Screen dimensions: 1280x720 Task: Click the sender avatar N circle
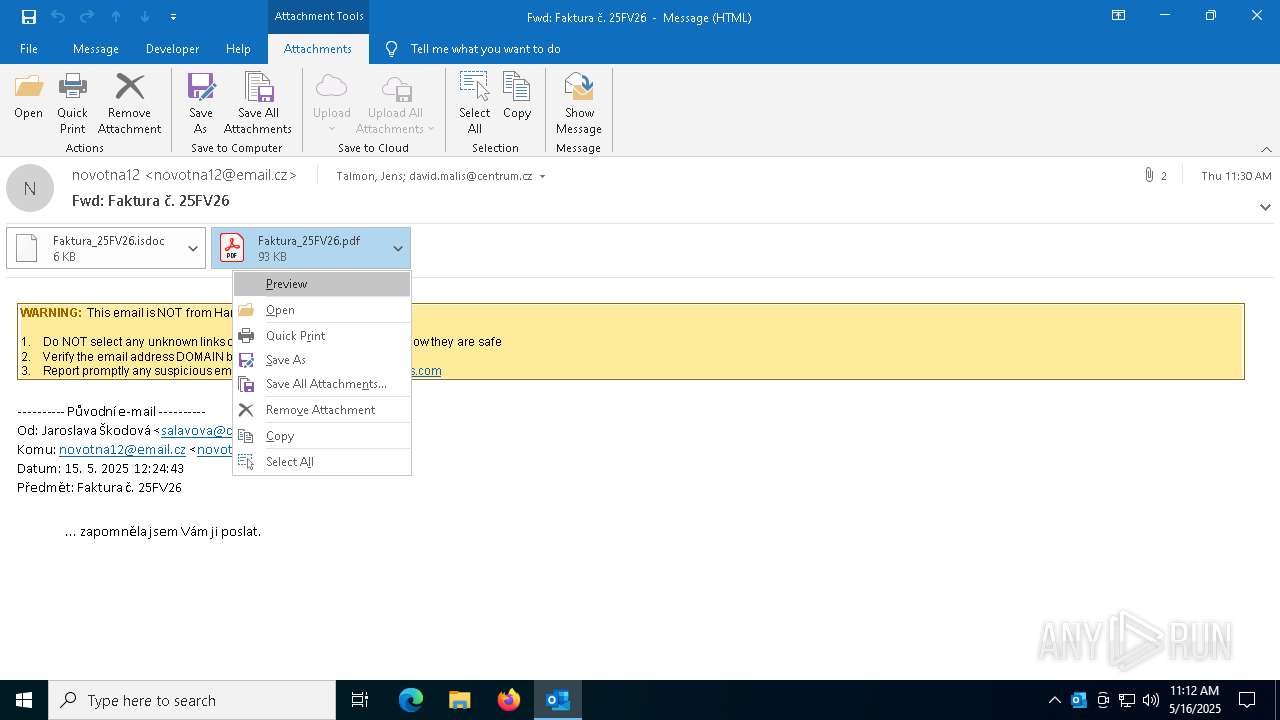pyautogui.click(x=30, y=188)
